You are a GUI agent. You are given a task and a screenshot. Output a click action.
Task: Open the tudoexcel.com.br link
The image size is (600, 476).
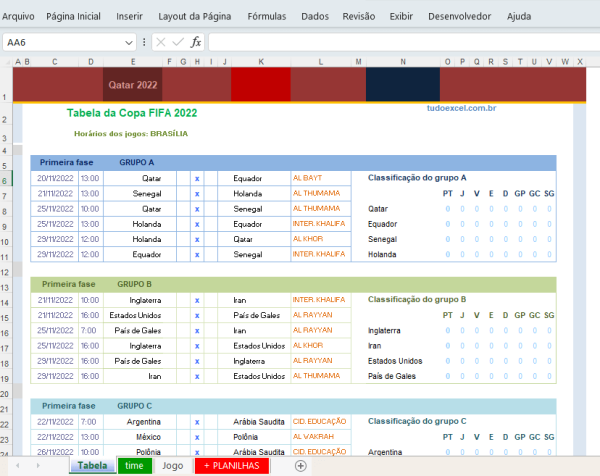pyautogui.click(x=461, y=108)
